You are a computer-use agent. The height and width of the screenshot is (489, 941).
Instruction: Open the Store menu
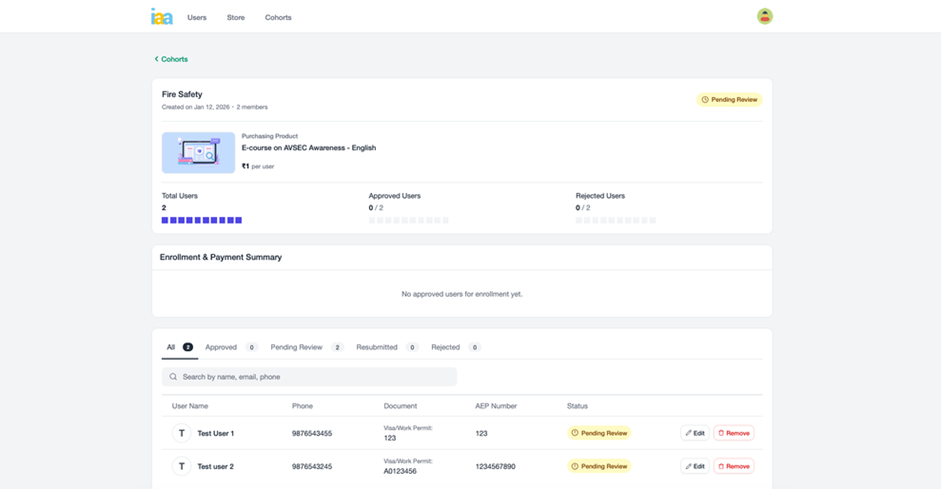pos(235,17)
